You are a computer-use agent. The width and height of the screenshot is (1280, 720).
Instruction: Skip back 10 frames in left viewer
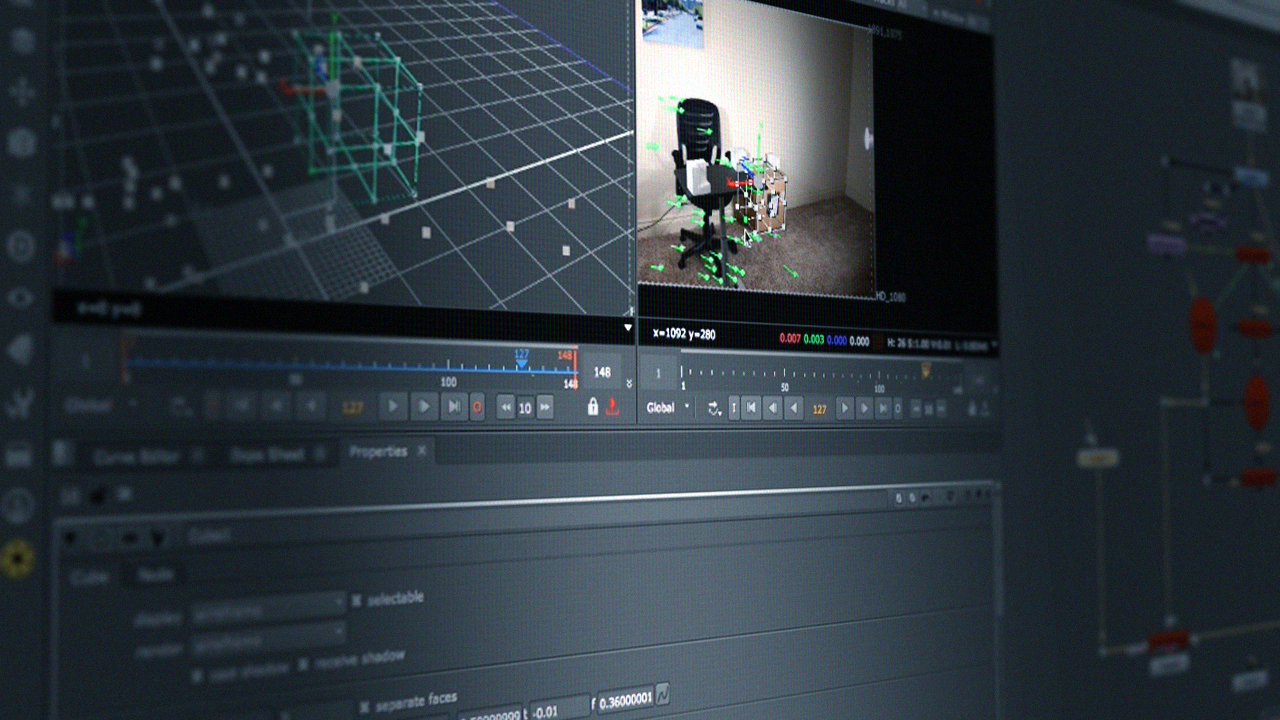pos(506,407)
